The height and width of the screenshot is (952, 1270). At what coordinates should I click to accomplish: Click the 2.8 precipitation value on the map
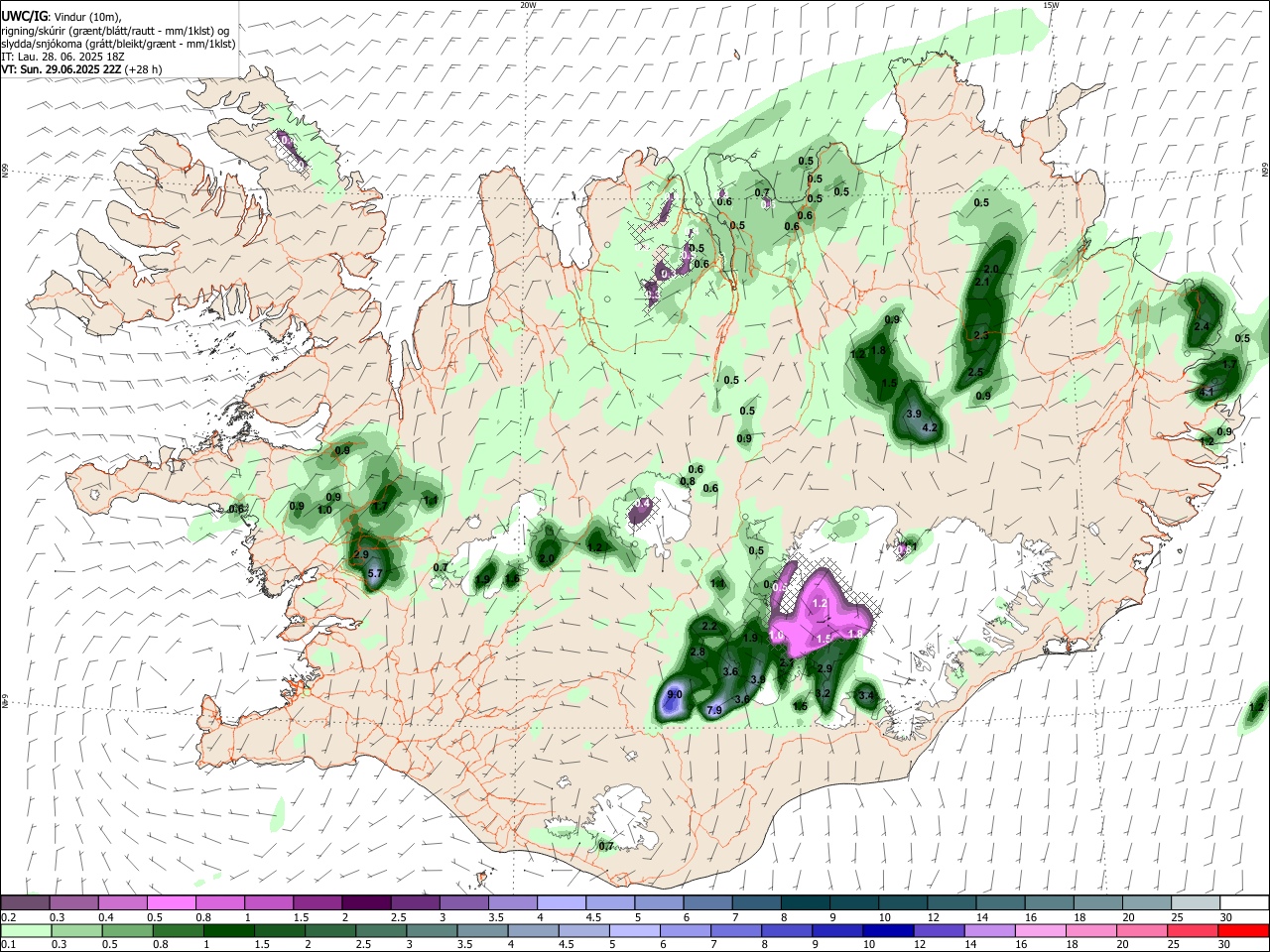(698, 652)
